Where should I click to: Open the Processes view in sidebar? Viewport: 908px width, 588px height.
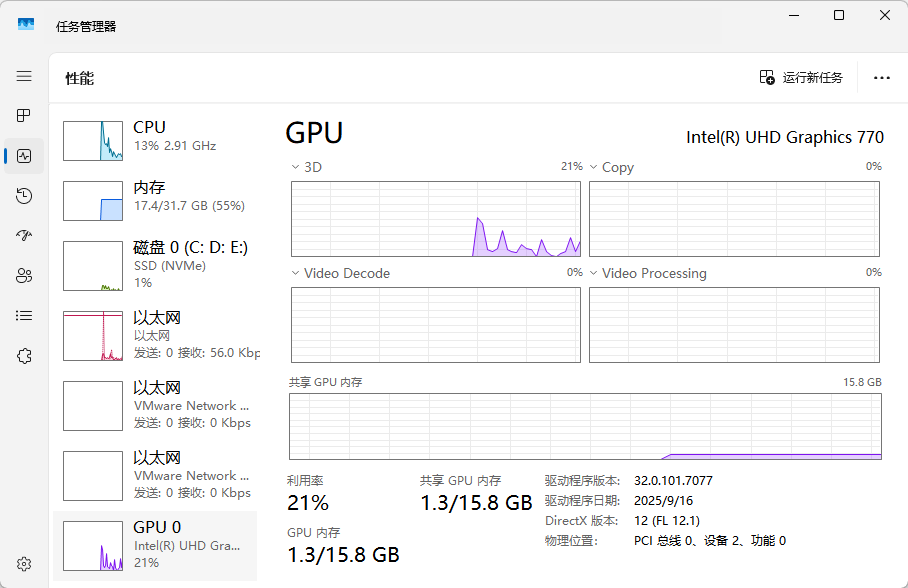click(x=23, y=115)
